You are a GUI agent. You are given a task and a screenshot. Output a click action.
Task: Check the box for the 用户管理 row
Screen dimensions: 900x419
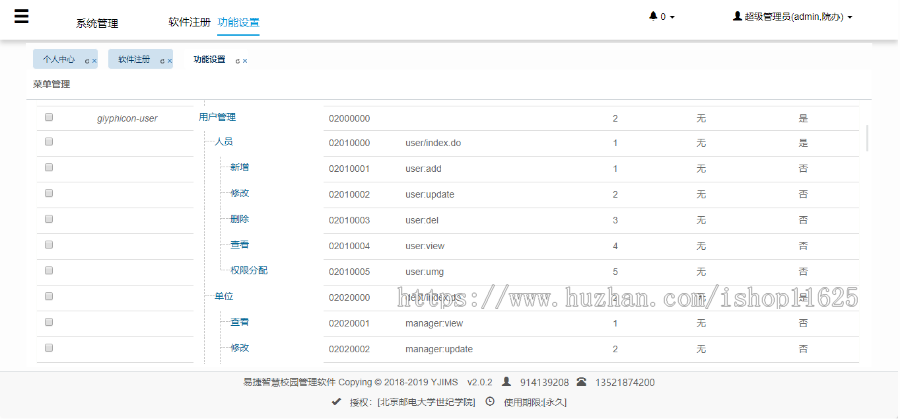(49, 117)
